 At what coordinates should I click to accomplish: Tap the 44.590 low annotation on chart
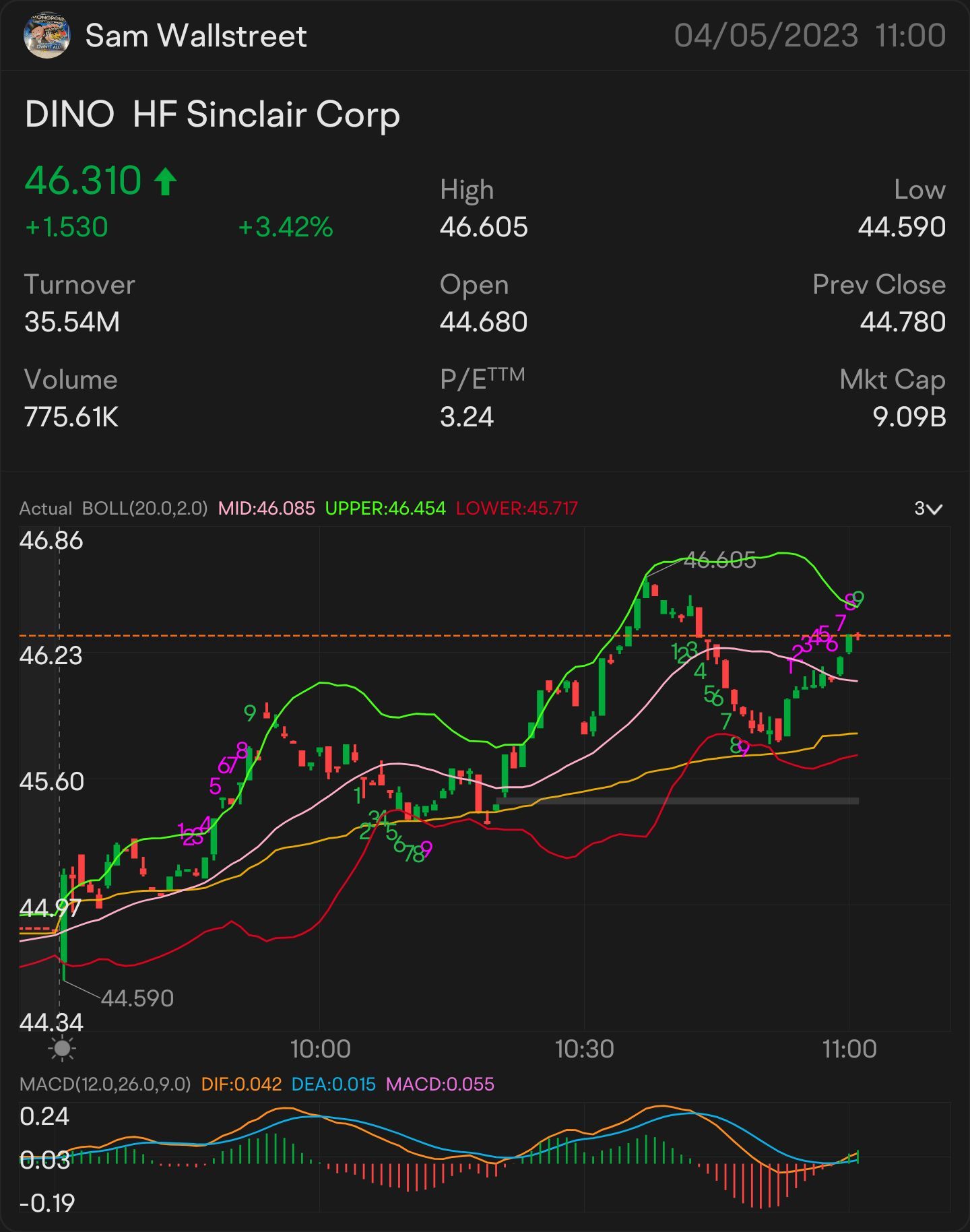tap(137, 998)
